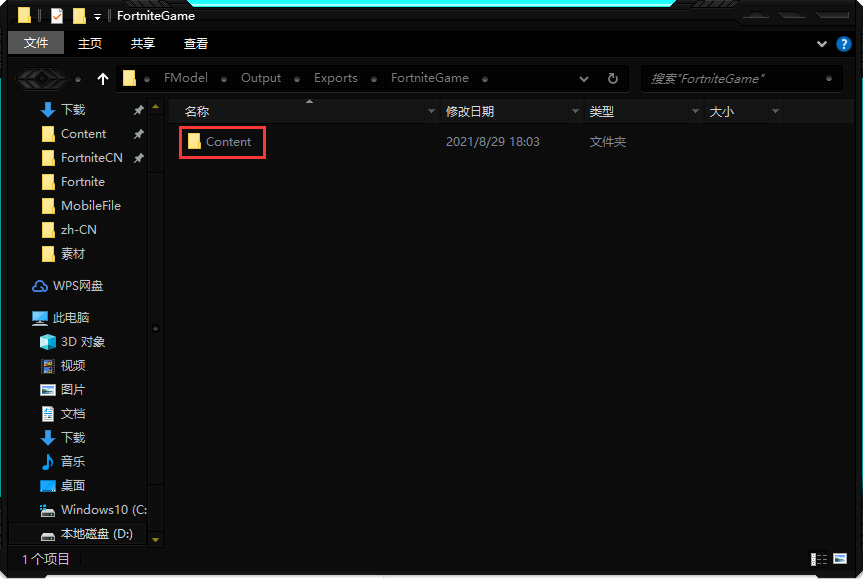Refresh the current folder view
Viewport: 863px width, 579px height.
pyautogui.click(x=613, y=79)
